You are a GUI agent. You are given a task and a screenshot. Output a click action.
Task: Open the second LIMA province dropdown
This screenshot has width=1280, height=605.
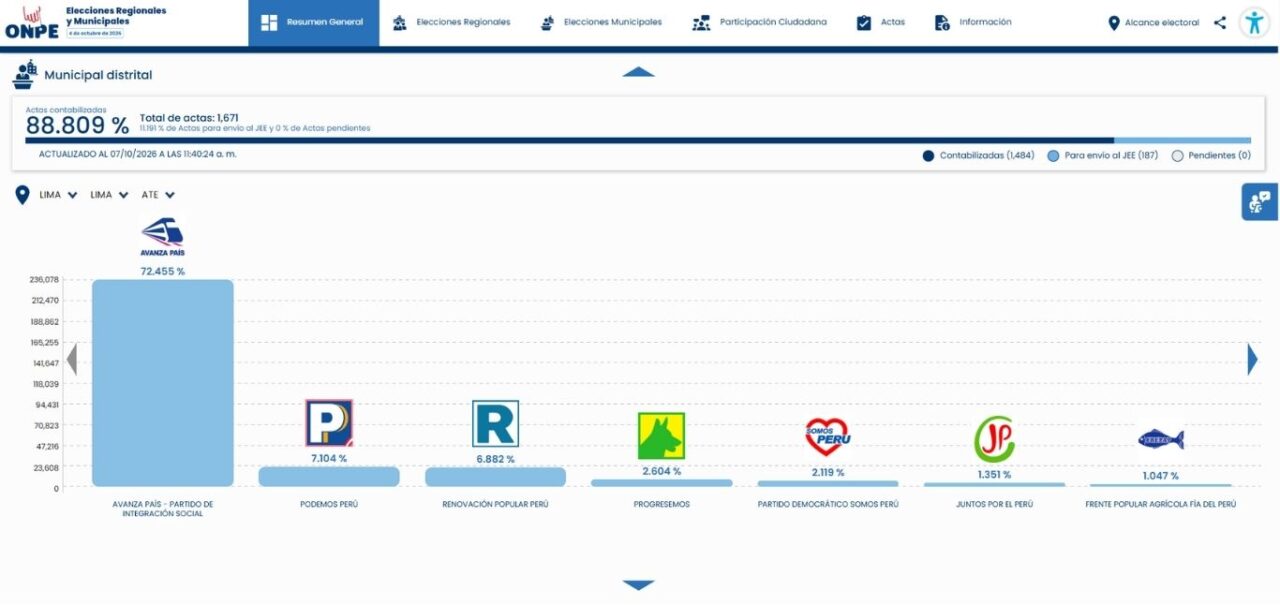(x=109, y=195)
